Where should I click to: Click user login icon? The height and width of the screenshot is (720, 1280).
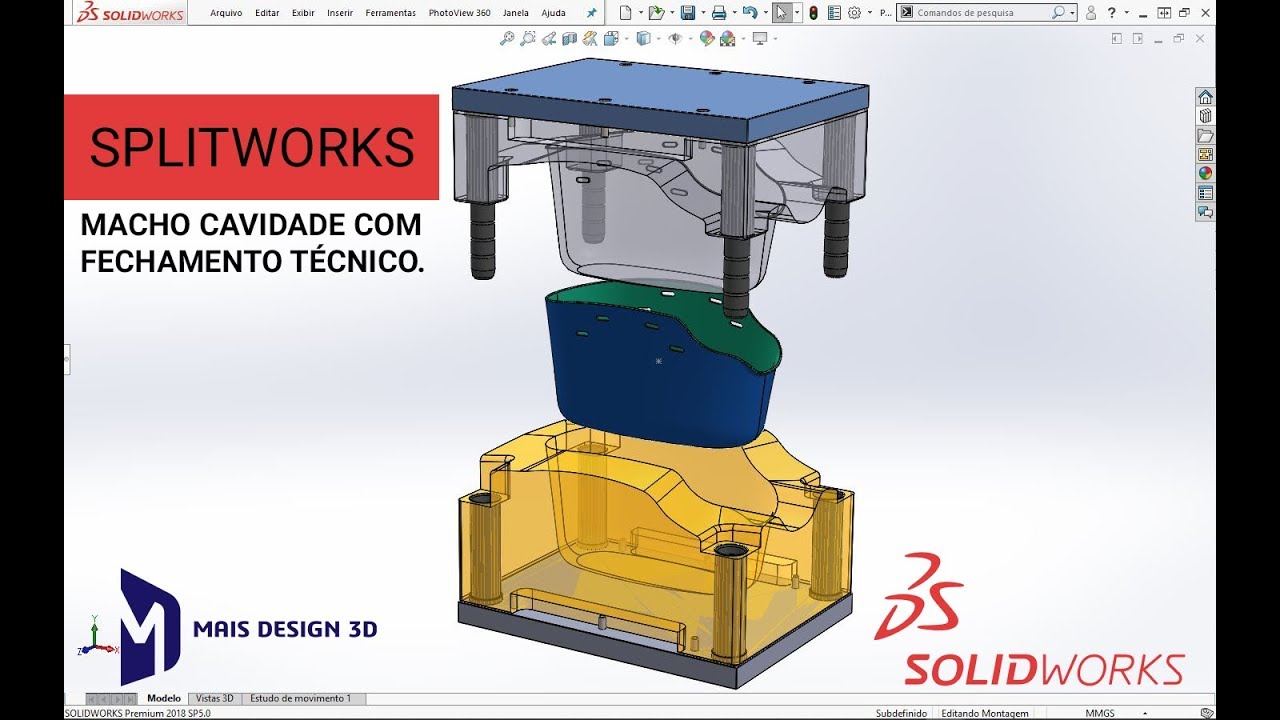(x=1091, y=13)
